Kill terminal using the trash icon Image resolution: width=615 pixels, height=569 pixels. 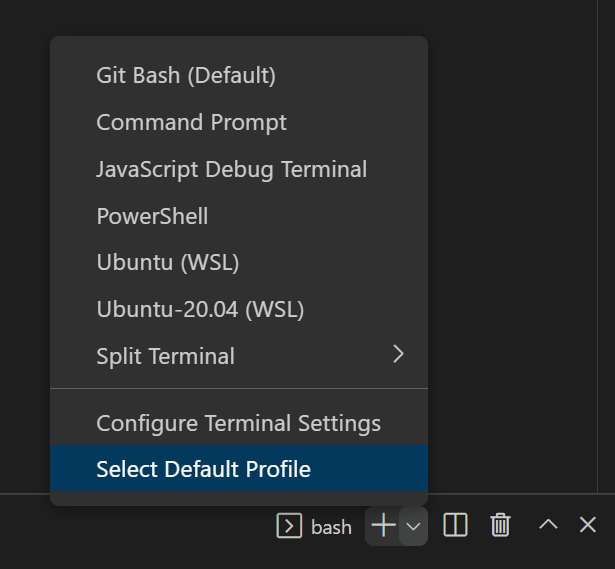[x=500, y=525]
